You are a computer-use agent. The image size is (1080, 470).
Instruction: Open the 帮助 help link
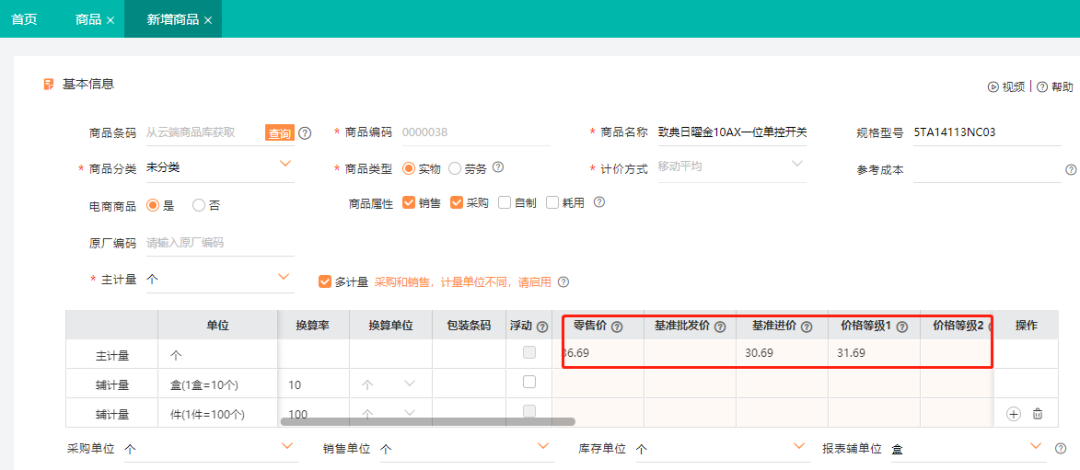[1055, 87]
